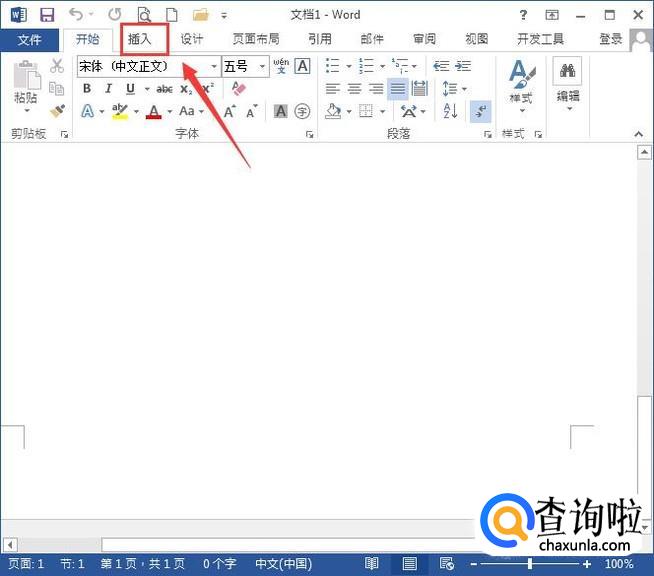Screen dimensions: 654x576
Task: Undo the last action
Action: point(76,15)
